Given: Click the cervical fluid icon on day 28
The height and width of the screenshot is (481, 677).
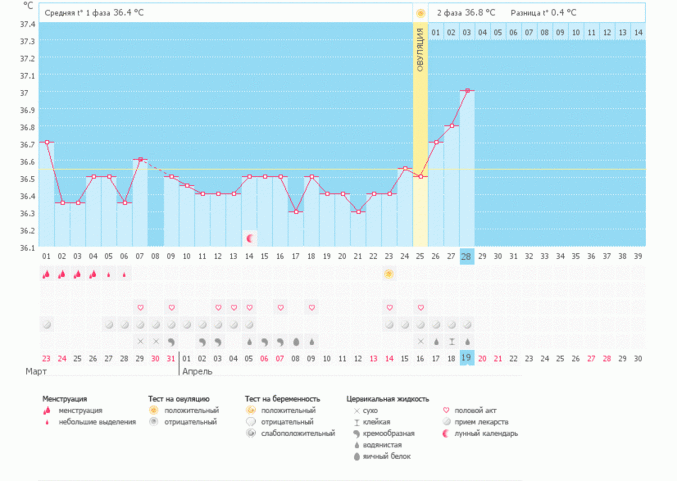Looking at the screenshot, I should 467,341.
